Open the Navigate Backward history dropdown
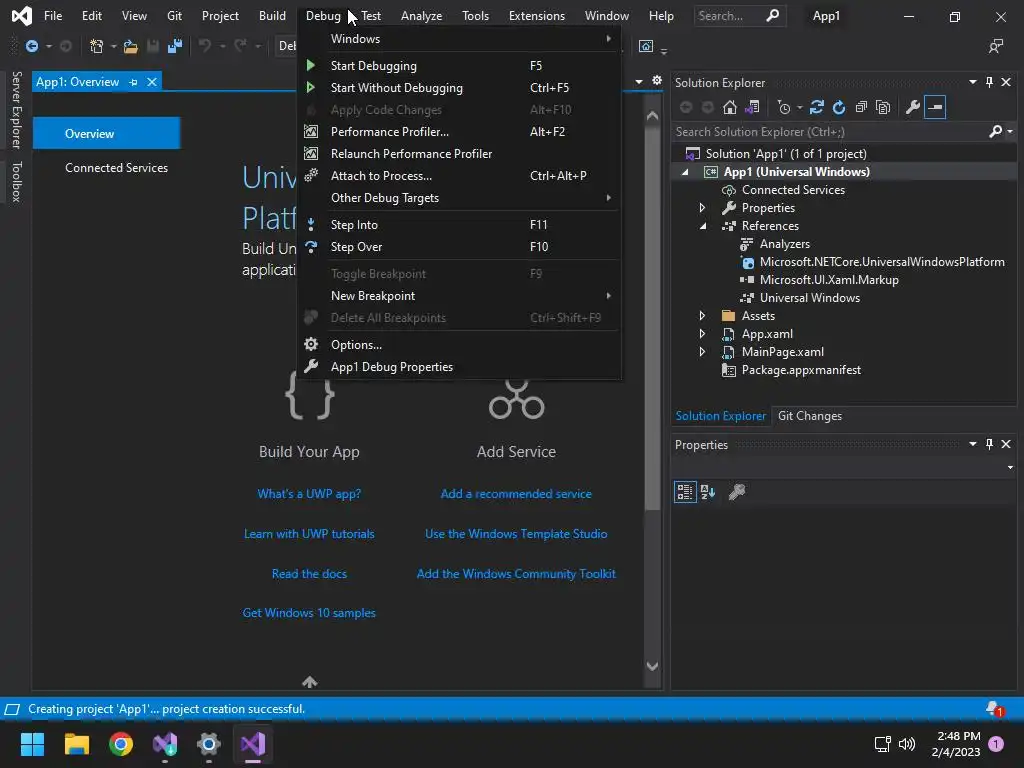This screenshot has height=768, width=1024. coord(48,46)
